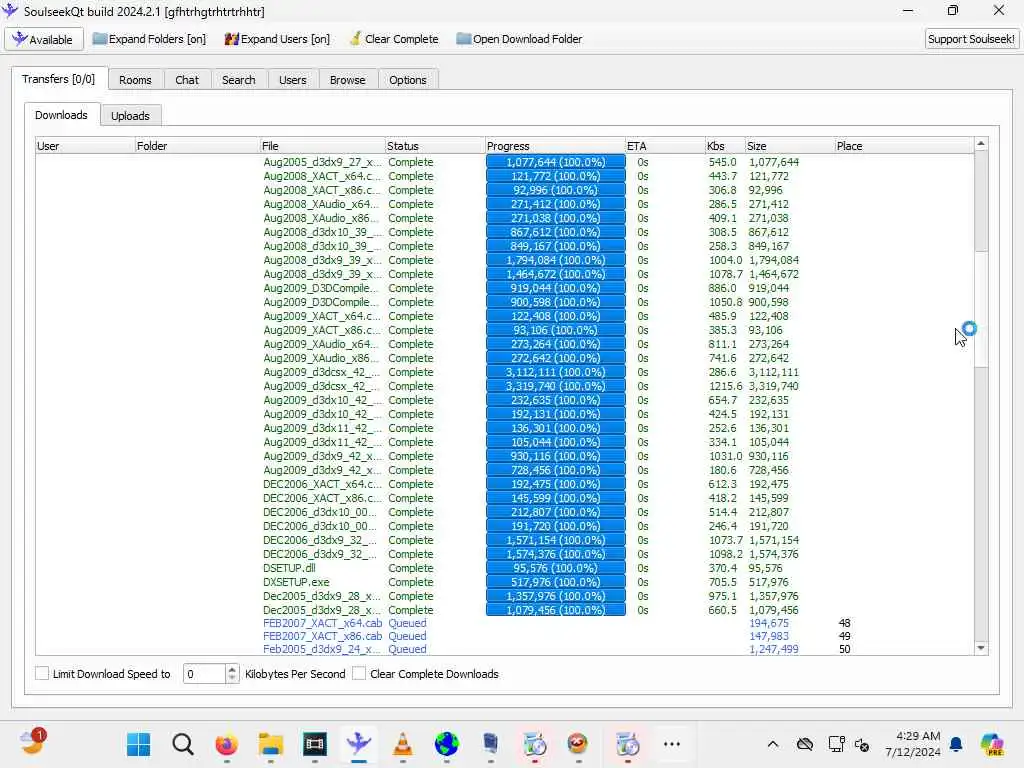The height and width of the screenshot is (768, 1024).
Task: Go to the Search tab
Action: coord(238,80)
